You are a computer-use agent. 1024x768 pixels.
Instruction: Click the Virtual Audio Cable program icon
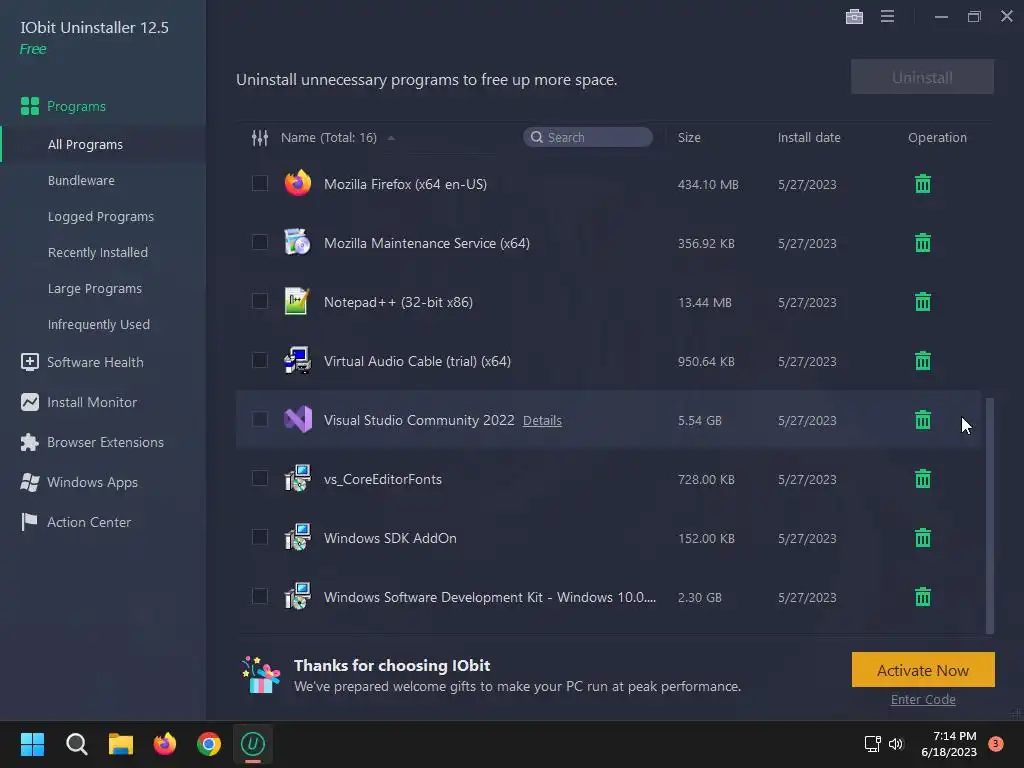coord(297,360)
